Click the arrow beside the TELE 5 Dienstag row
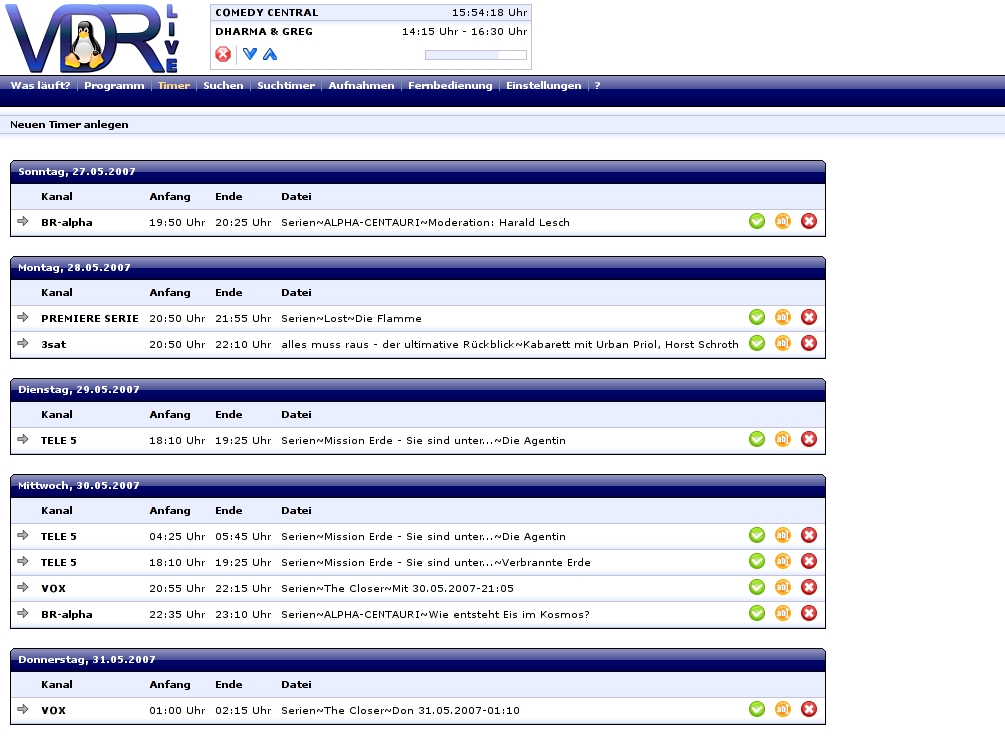The width and height of the screenshot is (1005, 736). tap(23, 439)
